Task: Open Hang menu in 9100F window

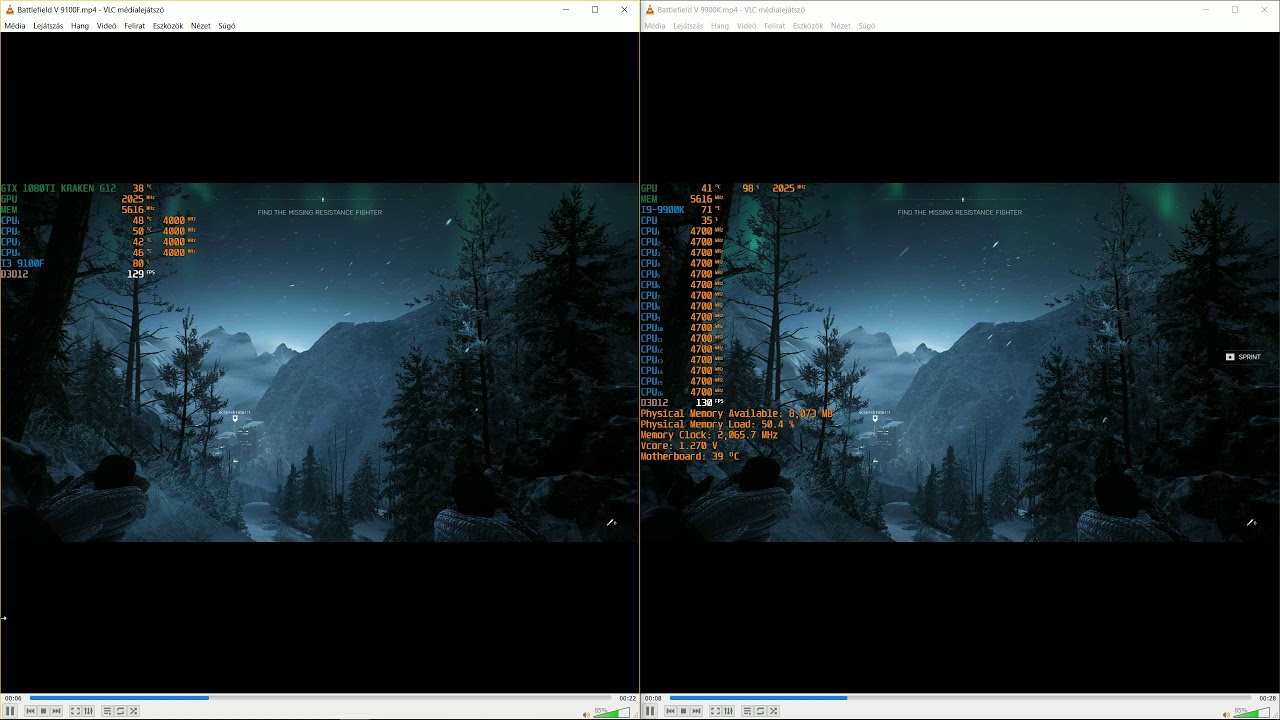Action: 80,26
